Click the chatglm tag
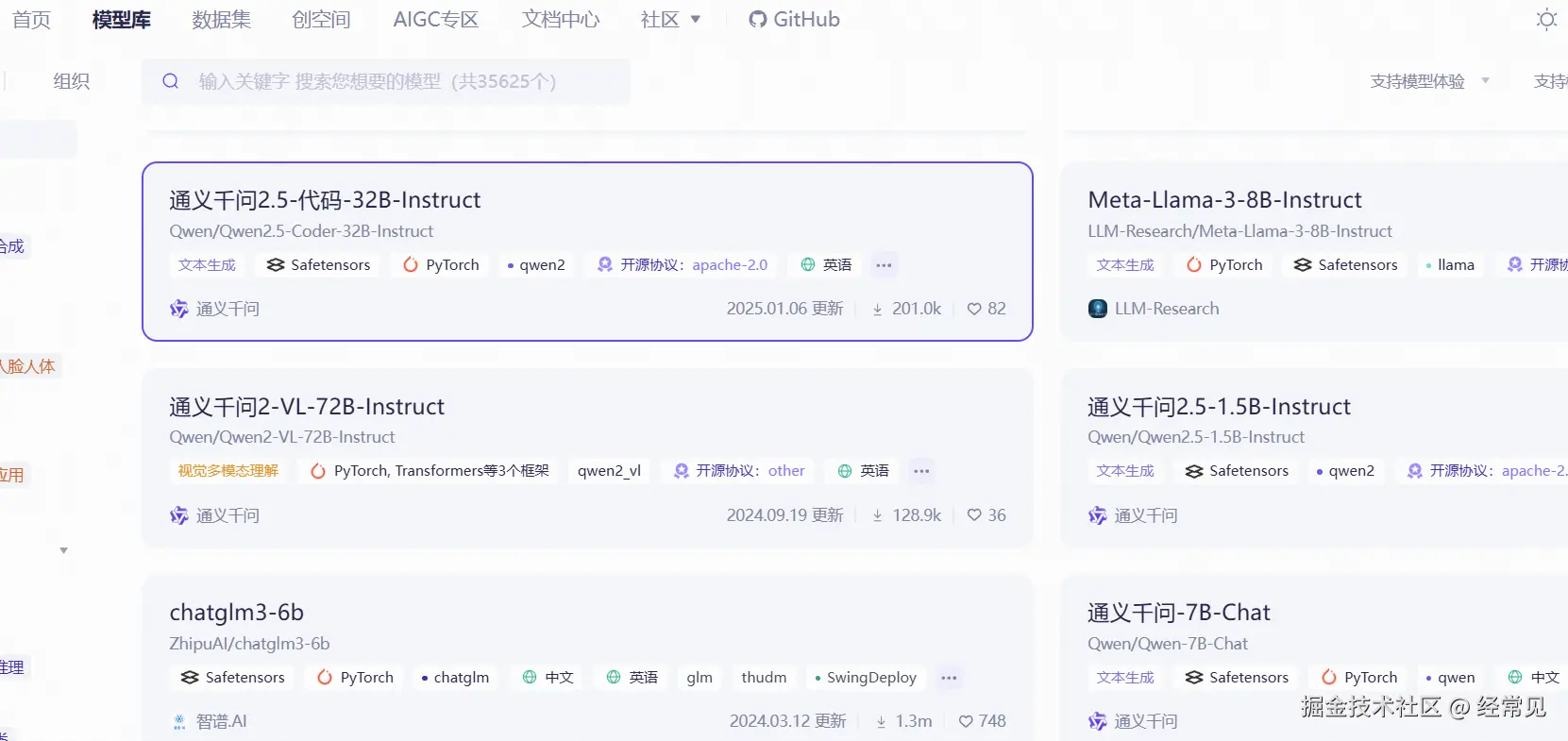 455,678
